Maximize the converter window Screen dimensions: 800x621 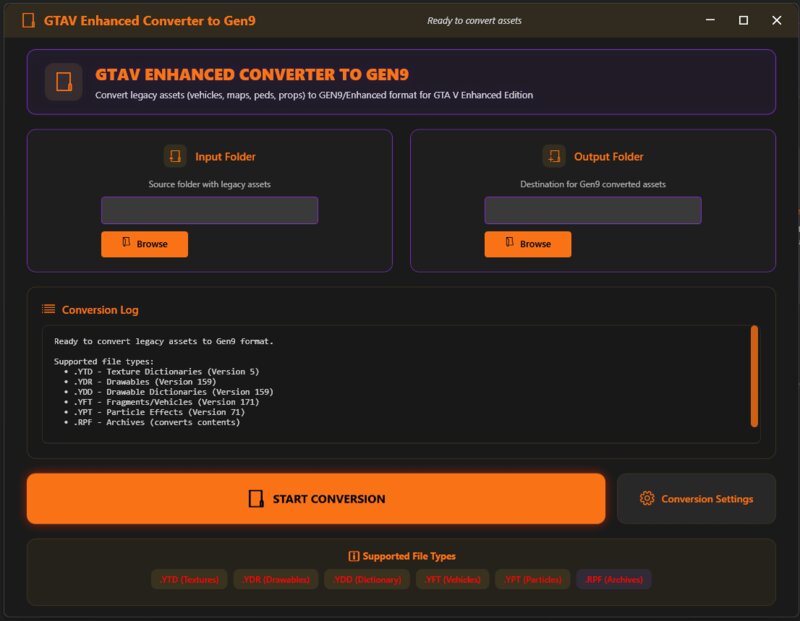(743, 20)
